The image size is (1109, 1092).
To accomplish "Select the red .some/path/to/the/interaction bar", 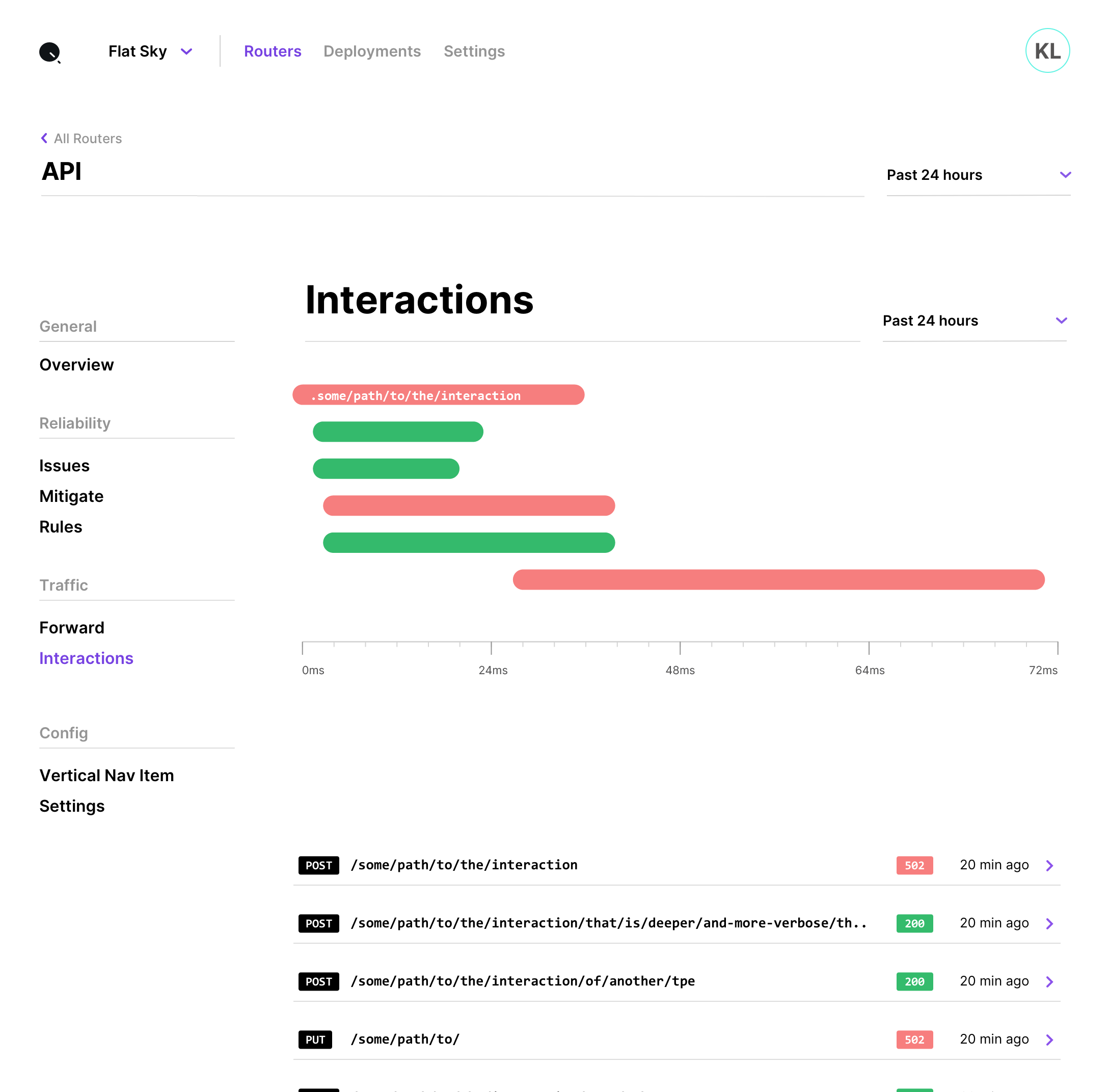I will [438, 394].
